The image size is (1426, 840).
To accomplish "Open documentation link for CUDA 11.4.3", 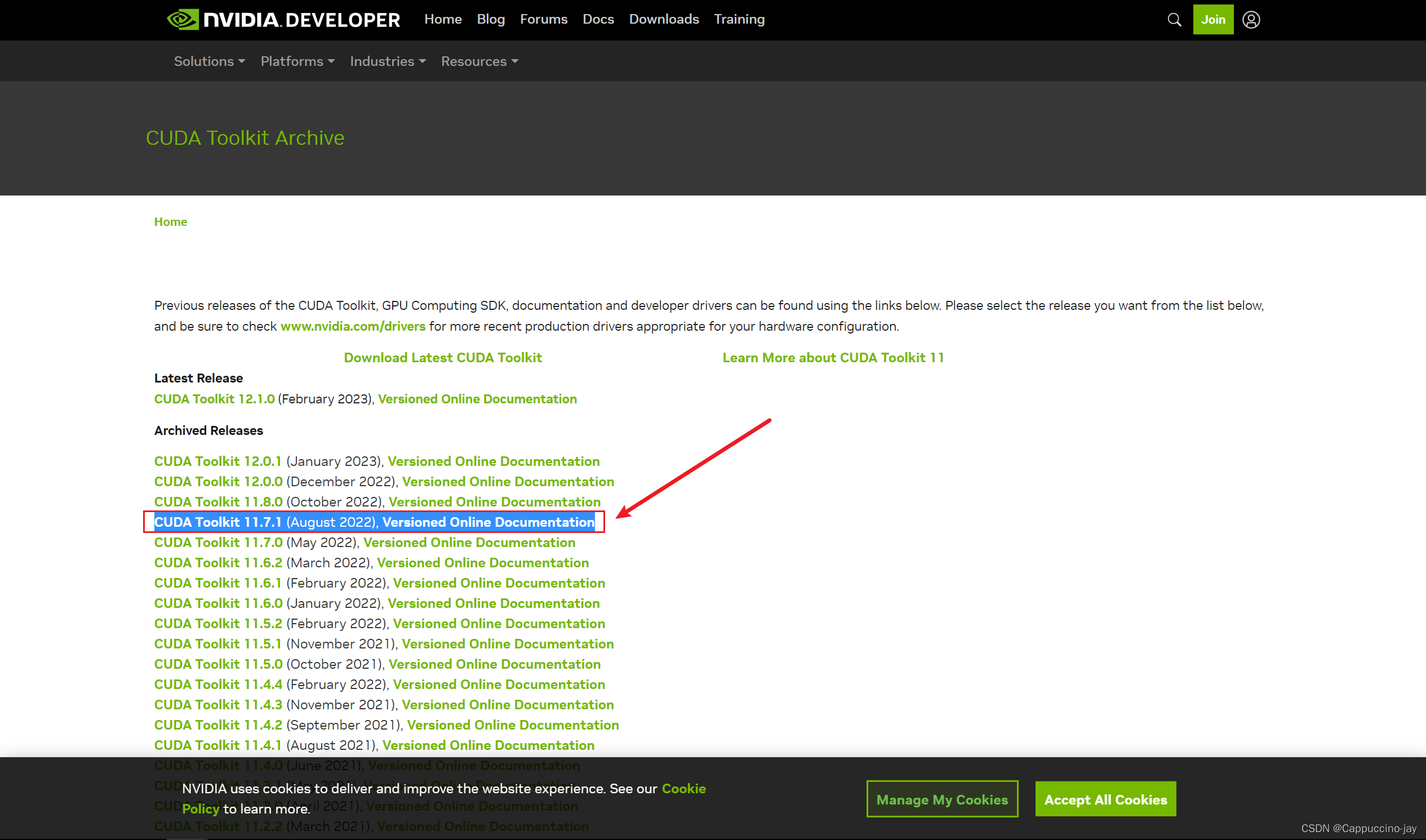I will [508, 706].
